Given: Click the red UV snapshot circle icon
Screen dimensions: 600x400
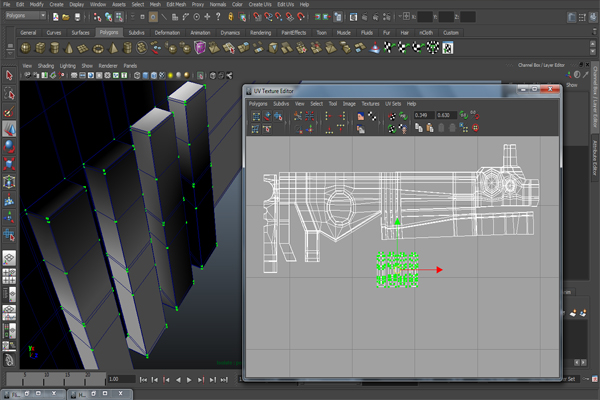Looking at the screenshot, I should coord(476,128).
